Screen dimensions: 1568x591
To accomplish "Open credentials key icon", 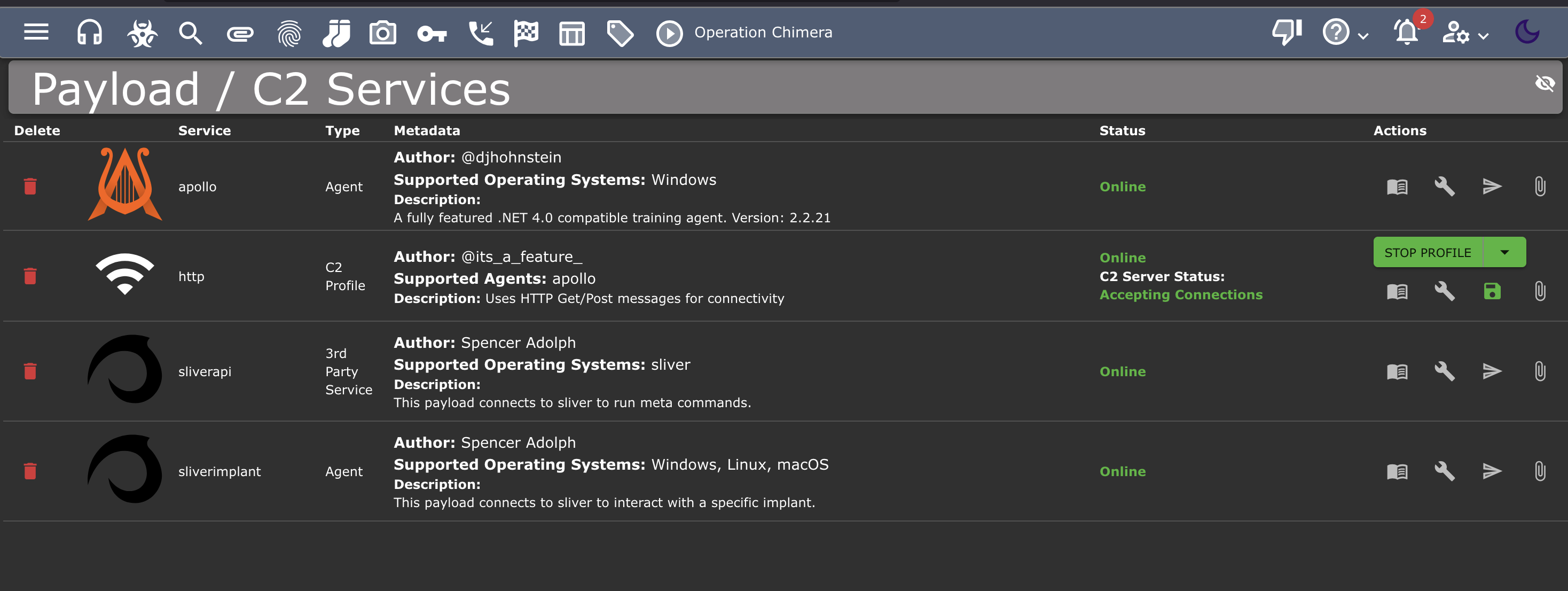I will coord(432,34).
